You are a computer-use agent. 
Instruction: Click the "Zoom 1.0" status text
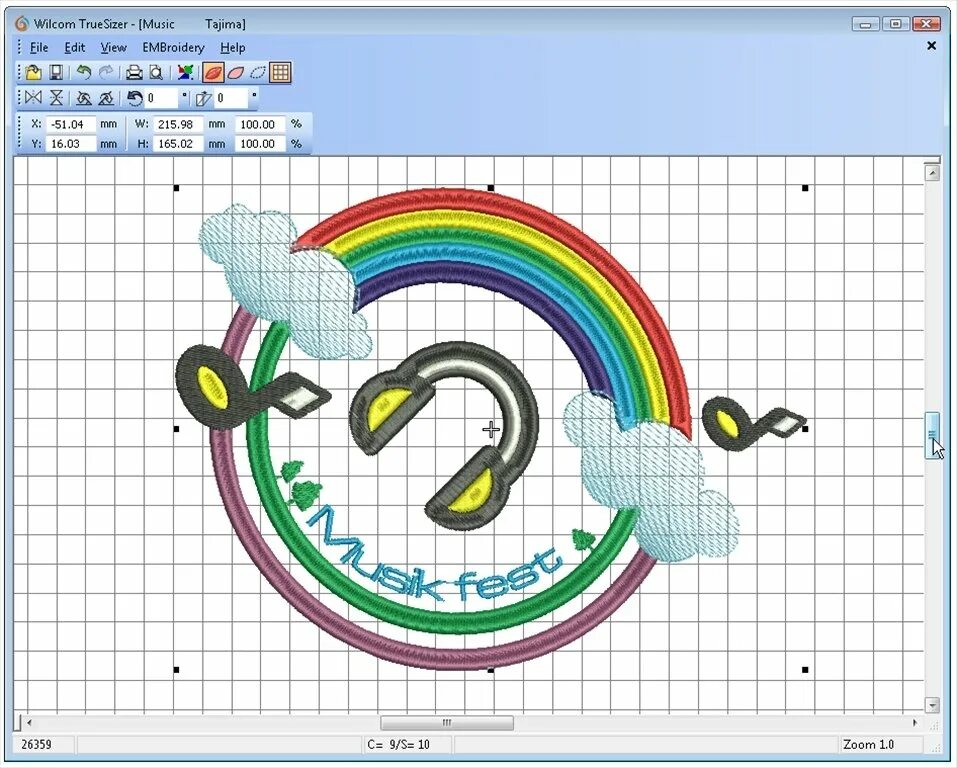point(869,745)
